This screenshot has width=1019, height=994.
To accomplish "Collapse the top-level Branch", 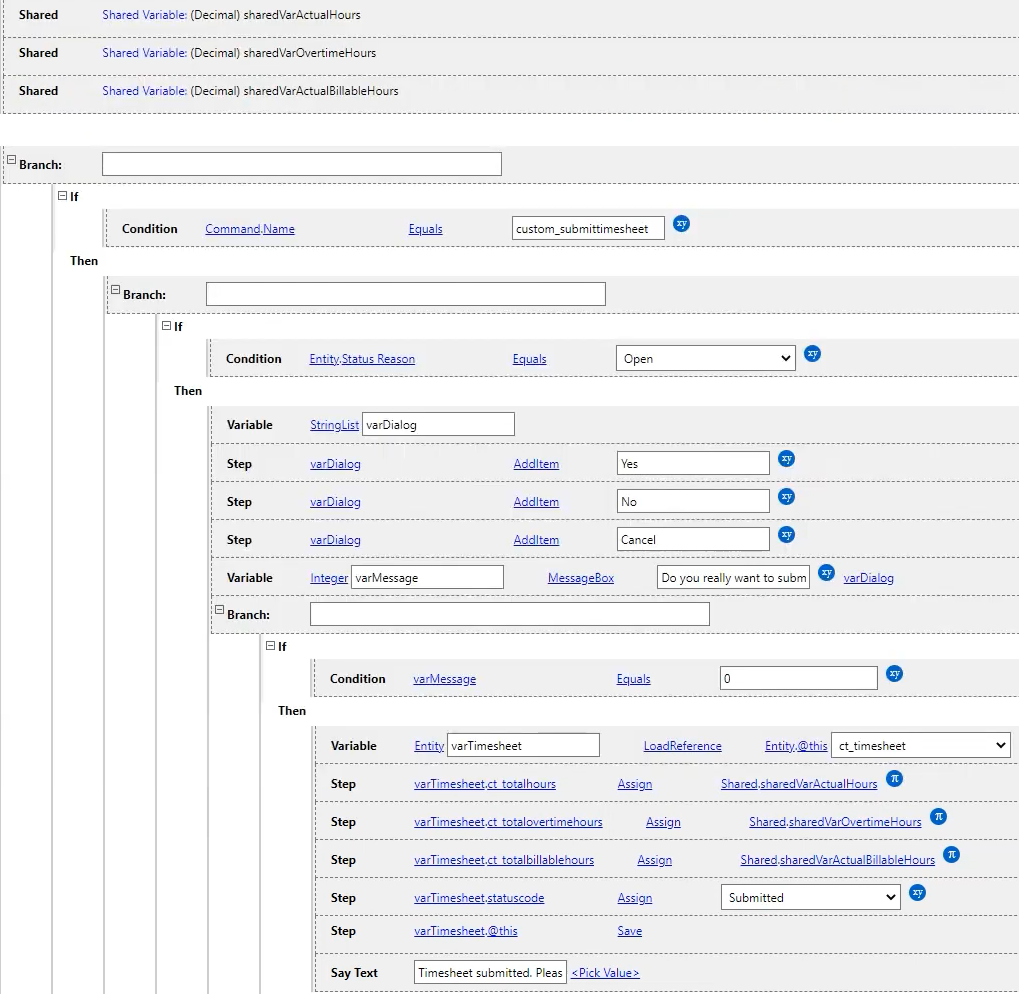I will pyautogui.click(x=11, y=160).
